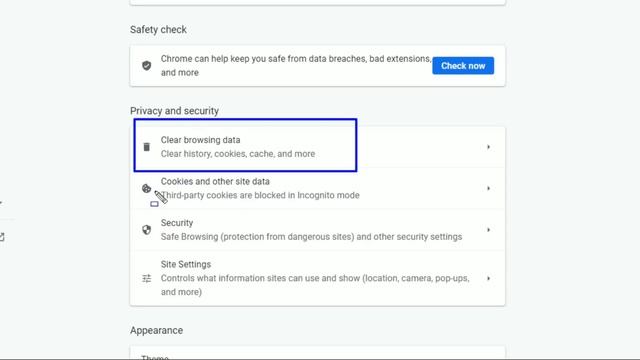
Task: Click the sliders icon beside Site Settings
Action: pyautogui.click(x=147, y=278)
